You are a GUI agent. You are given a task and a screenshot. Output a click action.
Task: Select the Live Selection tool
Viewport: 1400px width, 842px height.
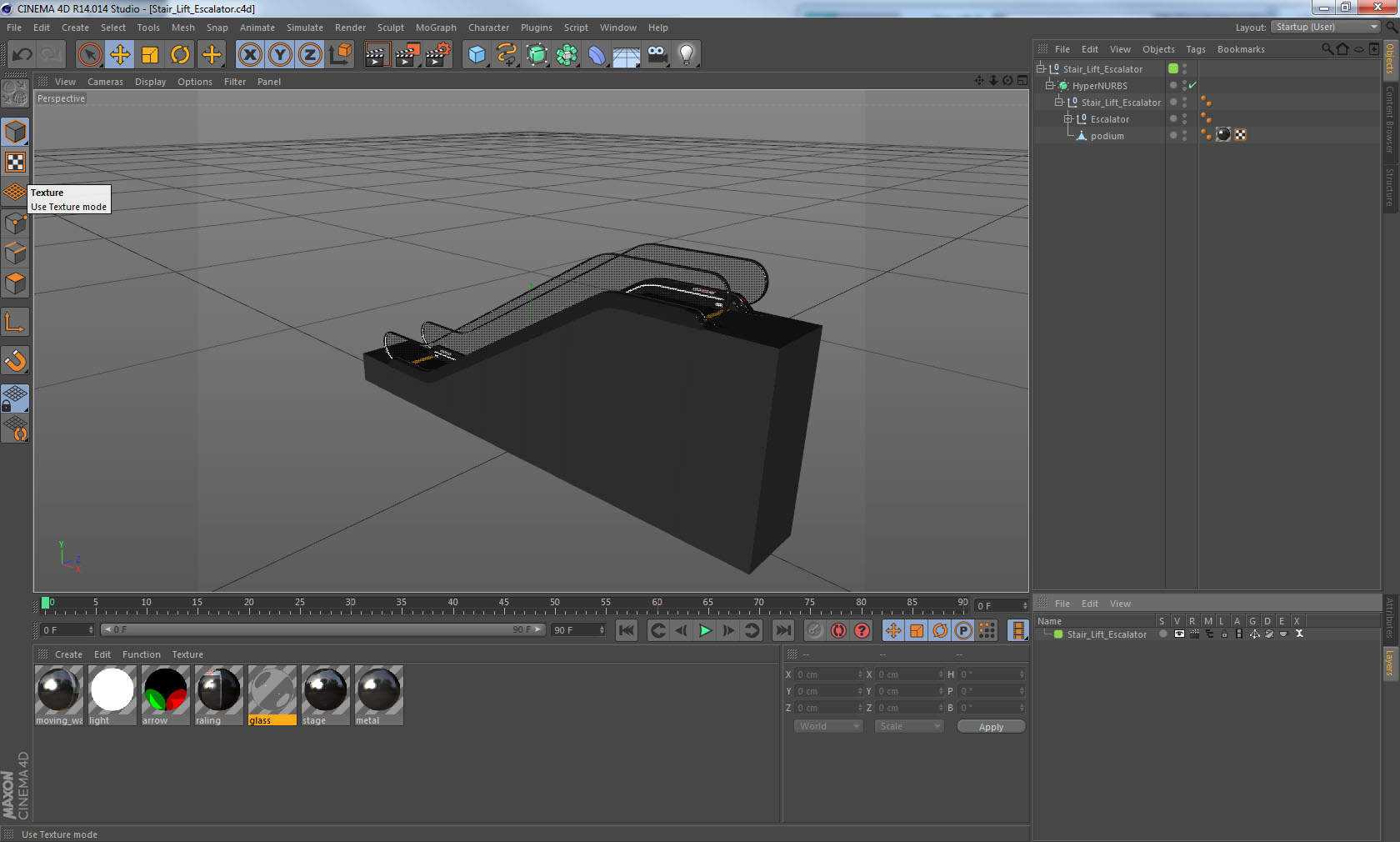click(x=89, y=55)
